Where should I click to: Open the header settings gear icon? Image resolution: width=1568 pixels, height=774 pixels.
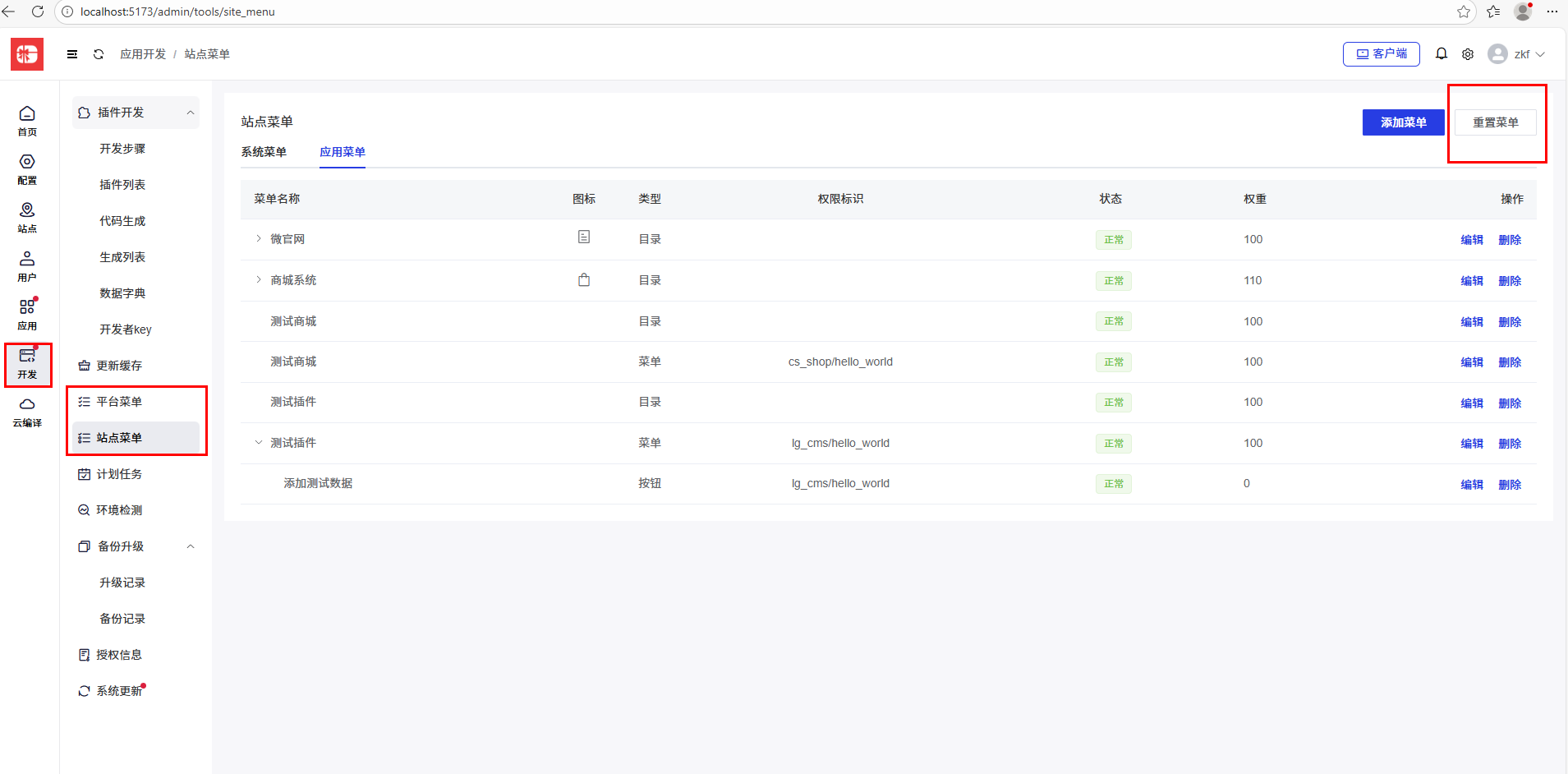pos(1467,54)
